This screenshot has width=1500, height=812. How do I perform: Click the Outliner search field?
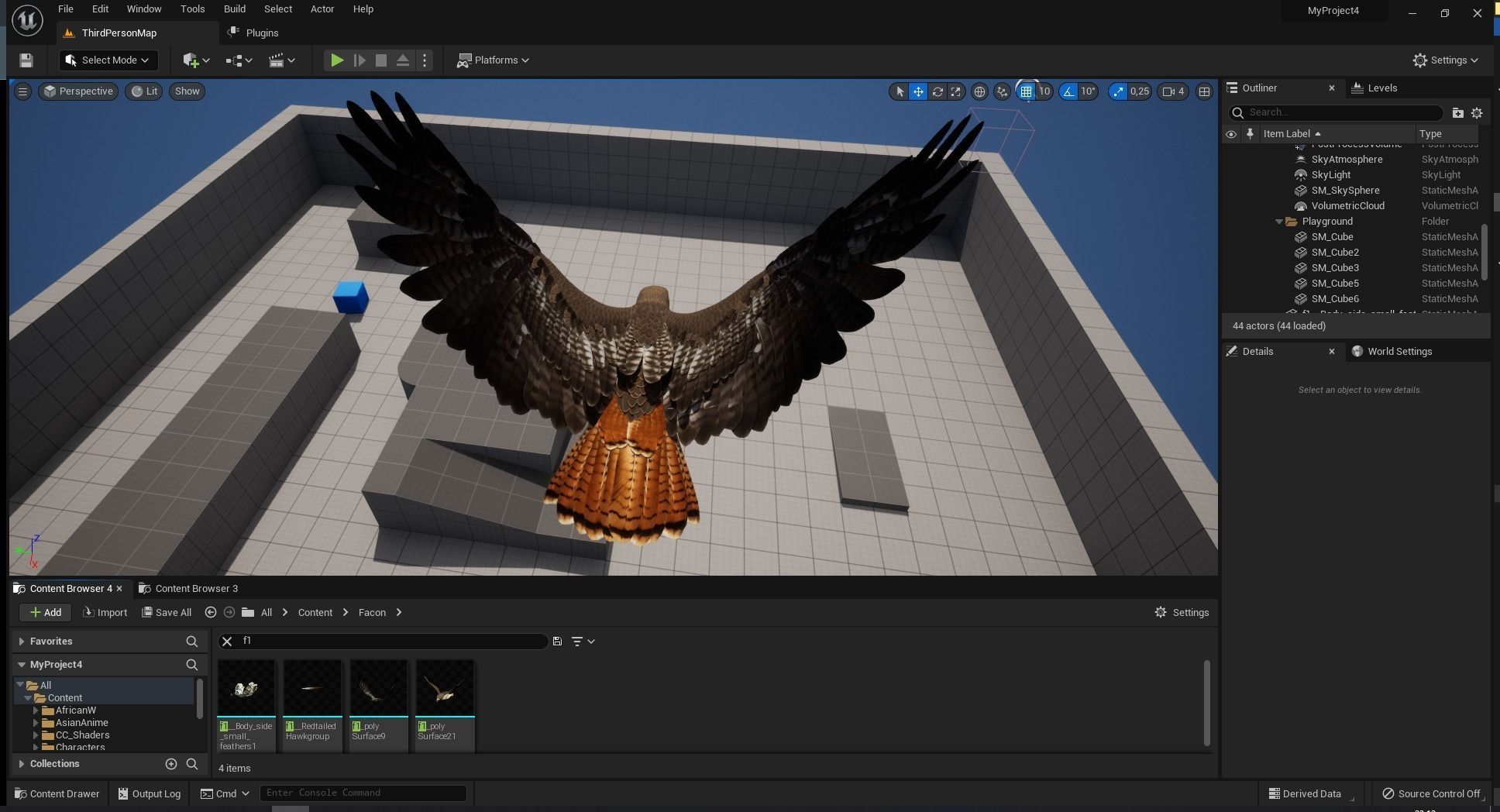pos(1336,113)
